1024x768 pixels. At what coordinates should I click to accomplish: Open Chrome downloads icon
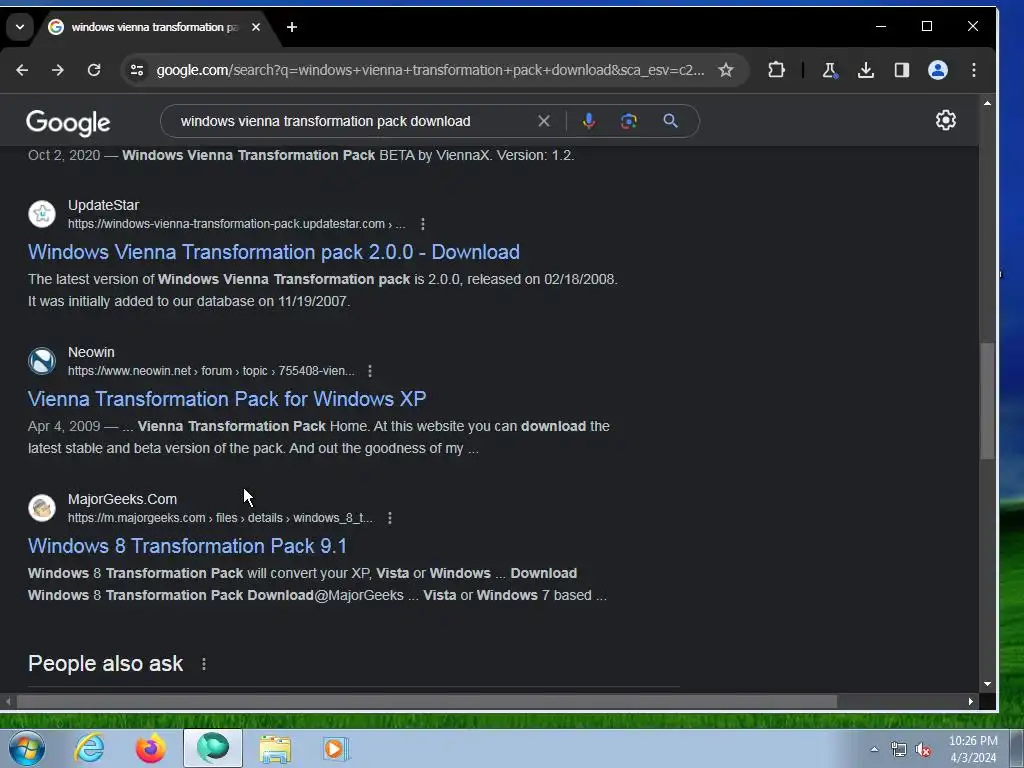coord(865,70)
